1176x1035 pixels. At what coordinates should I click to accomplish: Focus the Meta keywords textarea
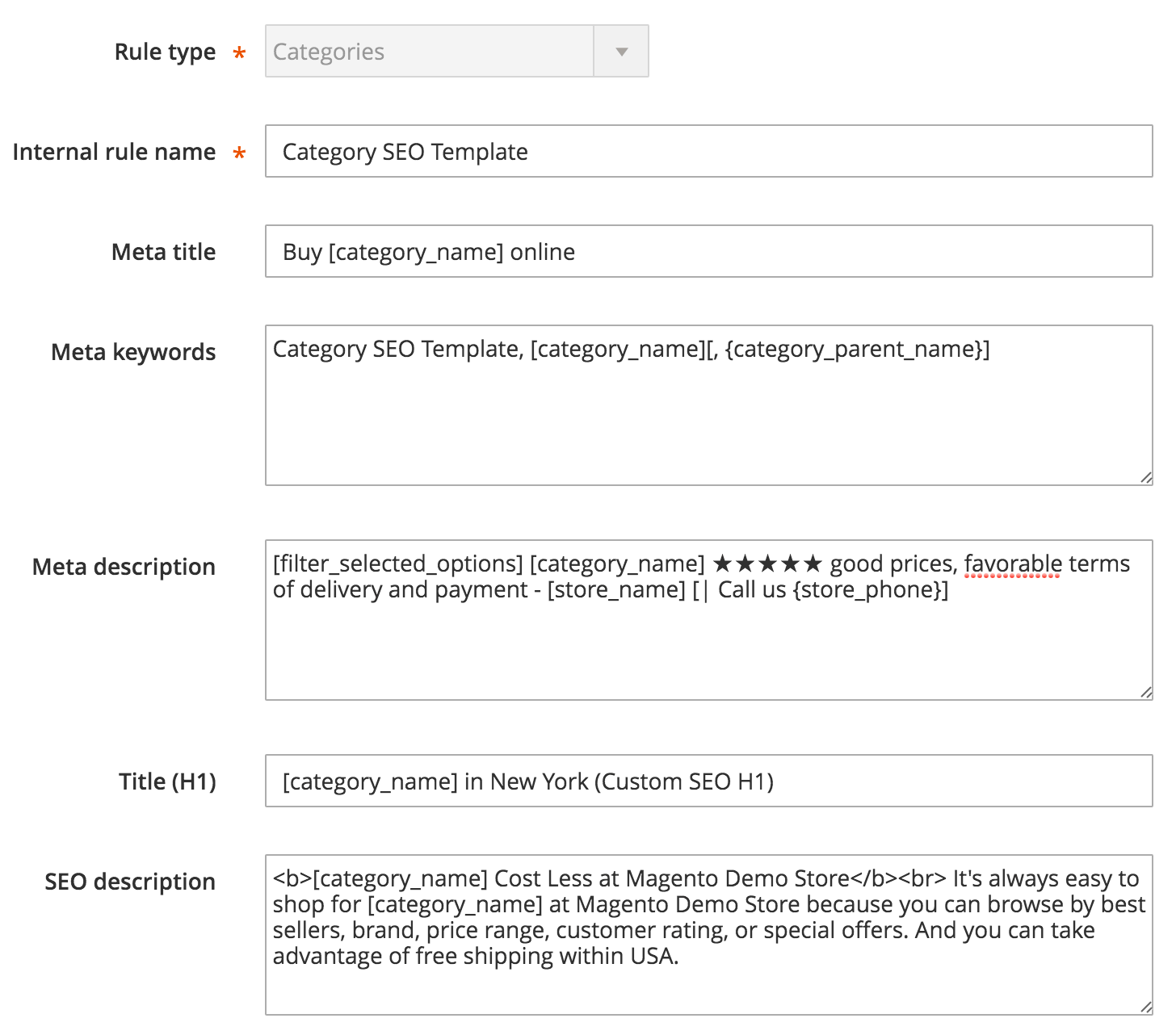coord(708,405)
